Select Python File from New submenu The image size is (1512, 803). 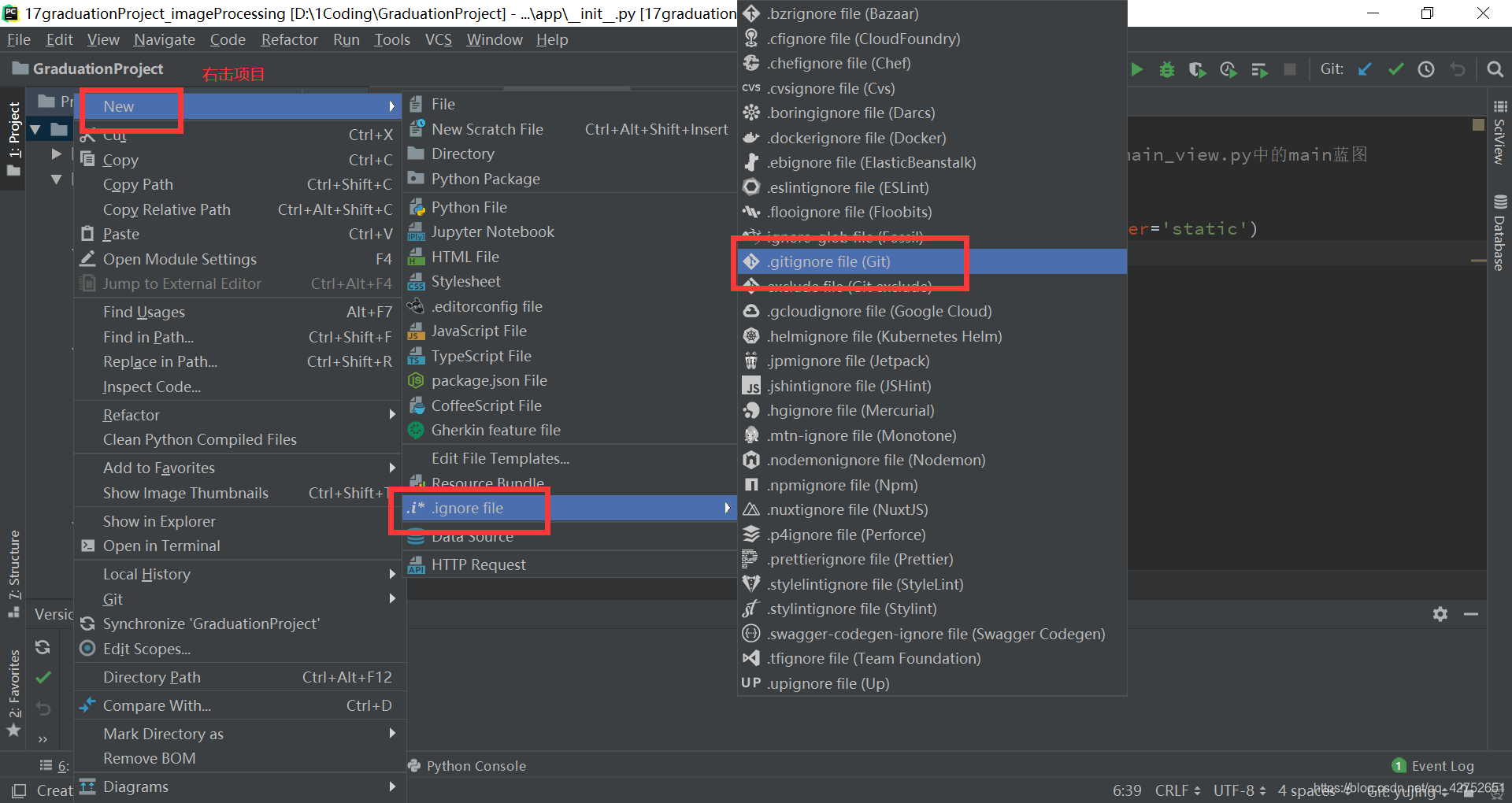pos(569,207)
